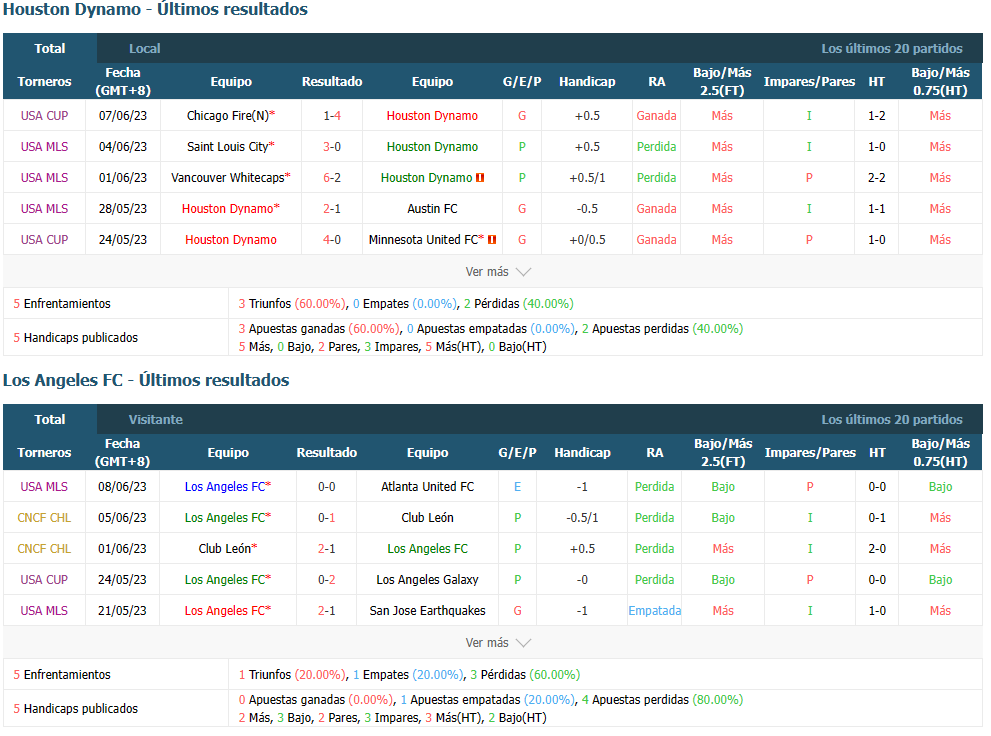Click the Resultado column header in Houston table

pos(332,81)
